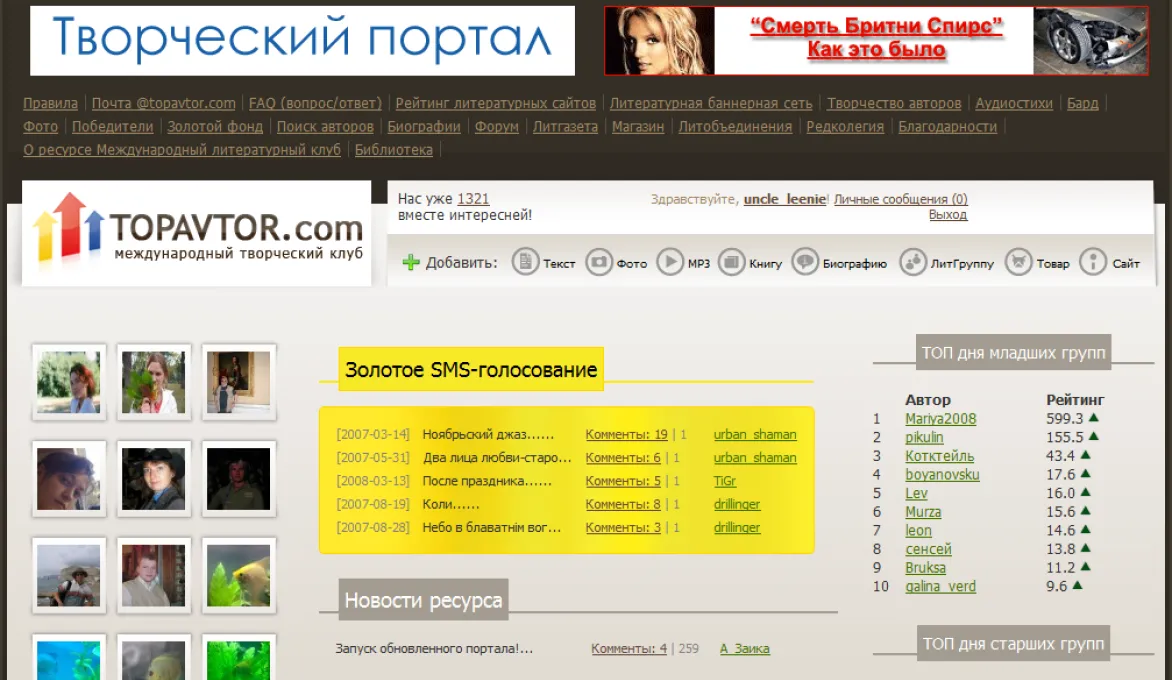This screenshot has width=1172, height=680.
Task: Click the ЛитГруппу people icon
Action: click(913, 262)
